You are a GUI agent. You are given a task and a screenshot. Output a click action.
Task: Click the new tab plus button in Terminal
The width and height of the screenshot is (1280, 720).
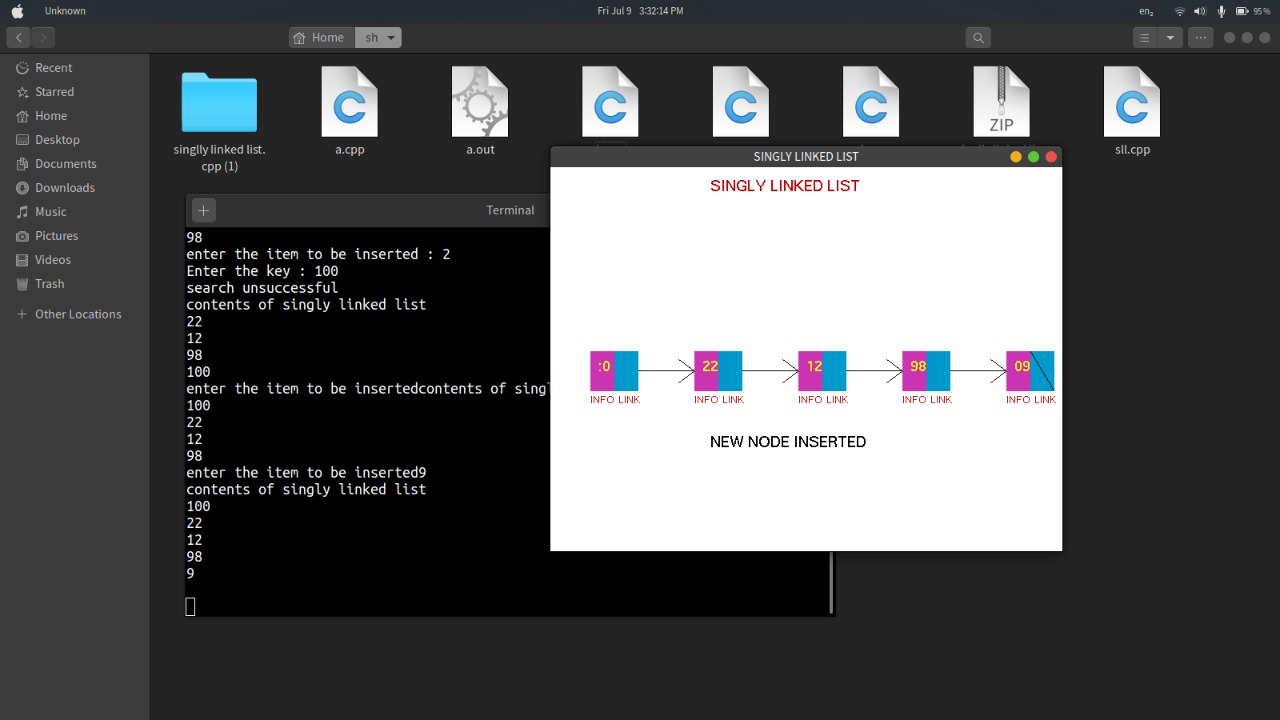203,210
